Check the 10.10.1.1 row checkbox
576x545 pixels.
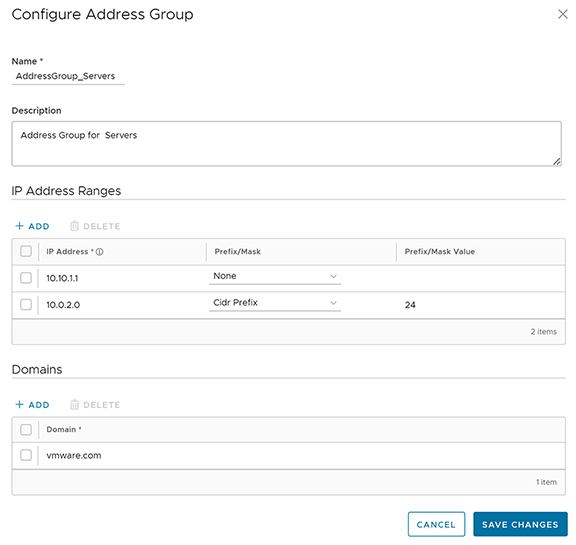click(26, 278)
